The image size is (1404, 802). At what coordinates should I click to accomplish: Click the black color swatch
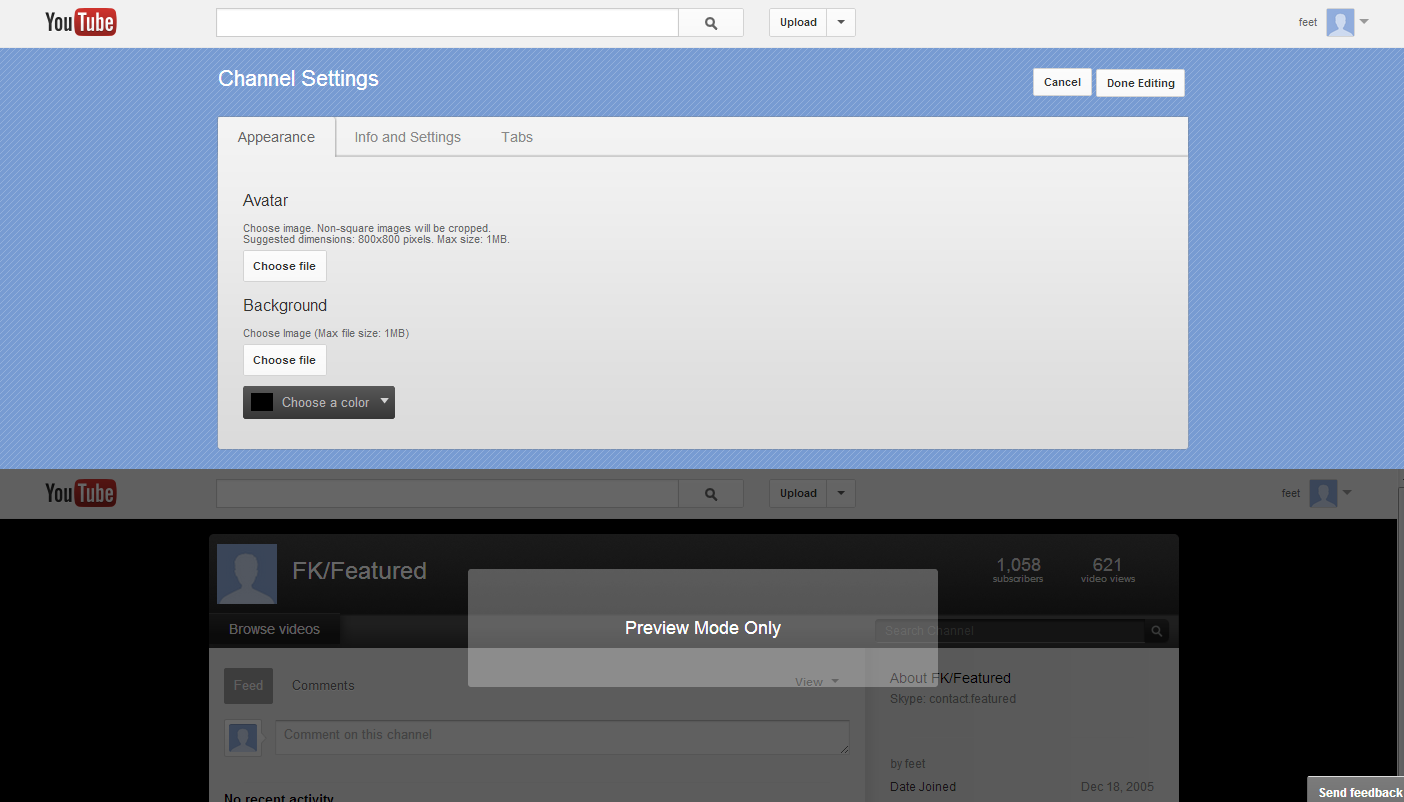pos(262,402)
